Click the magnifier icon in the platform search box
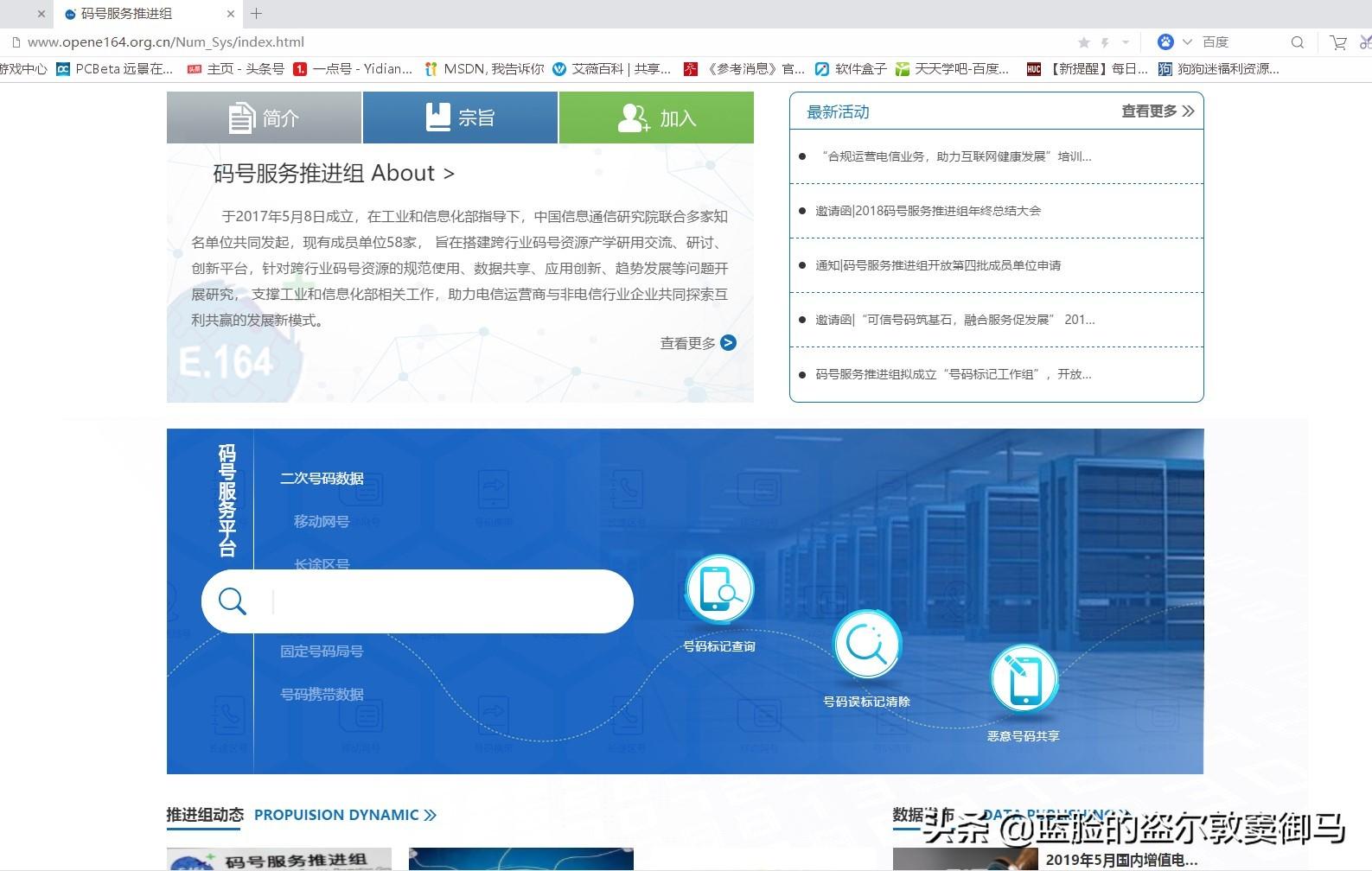This screenshot has width=1372, height=871. (x=233, y=601)
